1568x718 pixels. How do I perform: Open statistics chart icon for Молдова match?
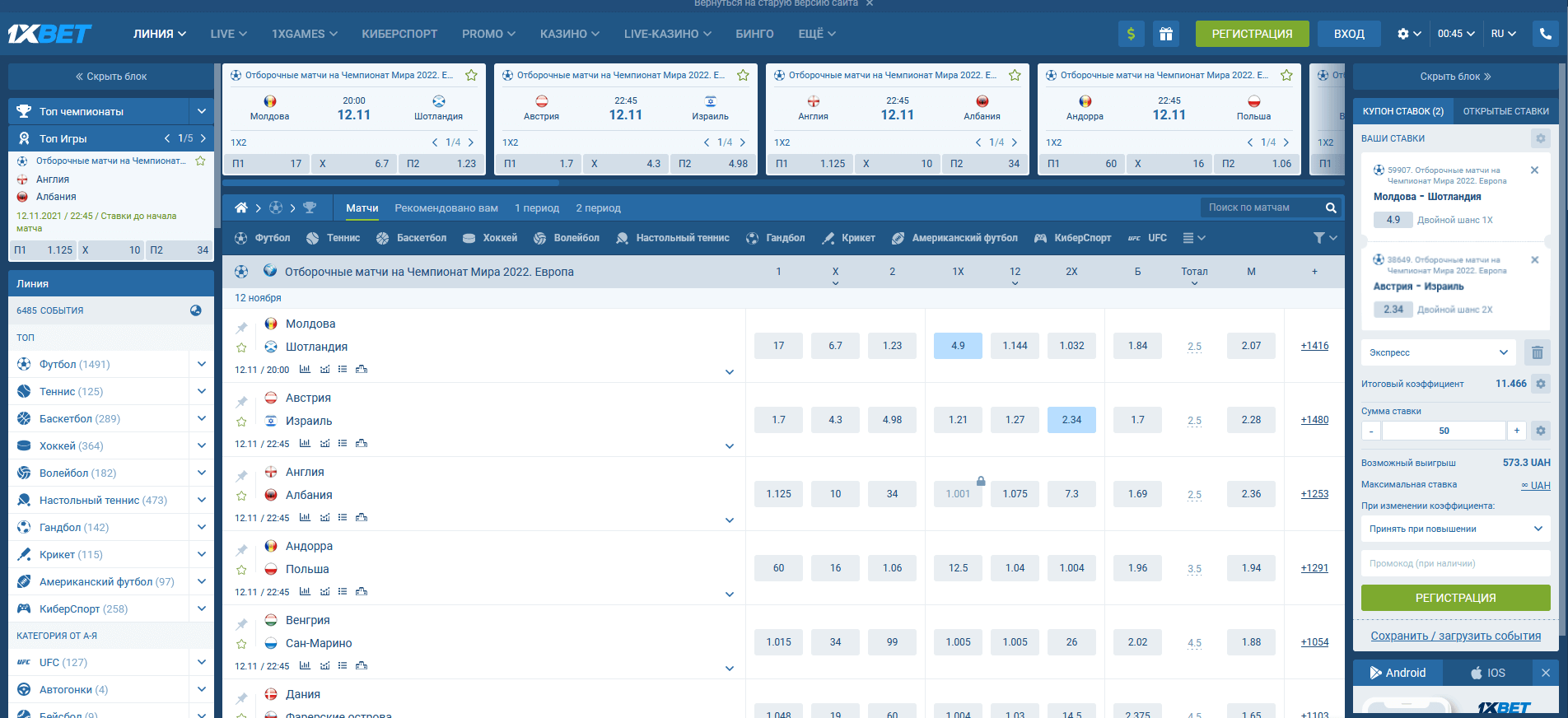point(305,370)
